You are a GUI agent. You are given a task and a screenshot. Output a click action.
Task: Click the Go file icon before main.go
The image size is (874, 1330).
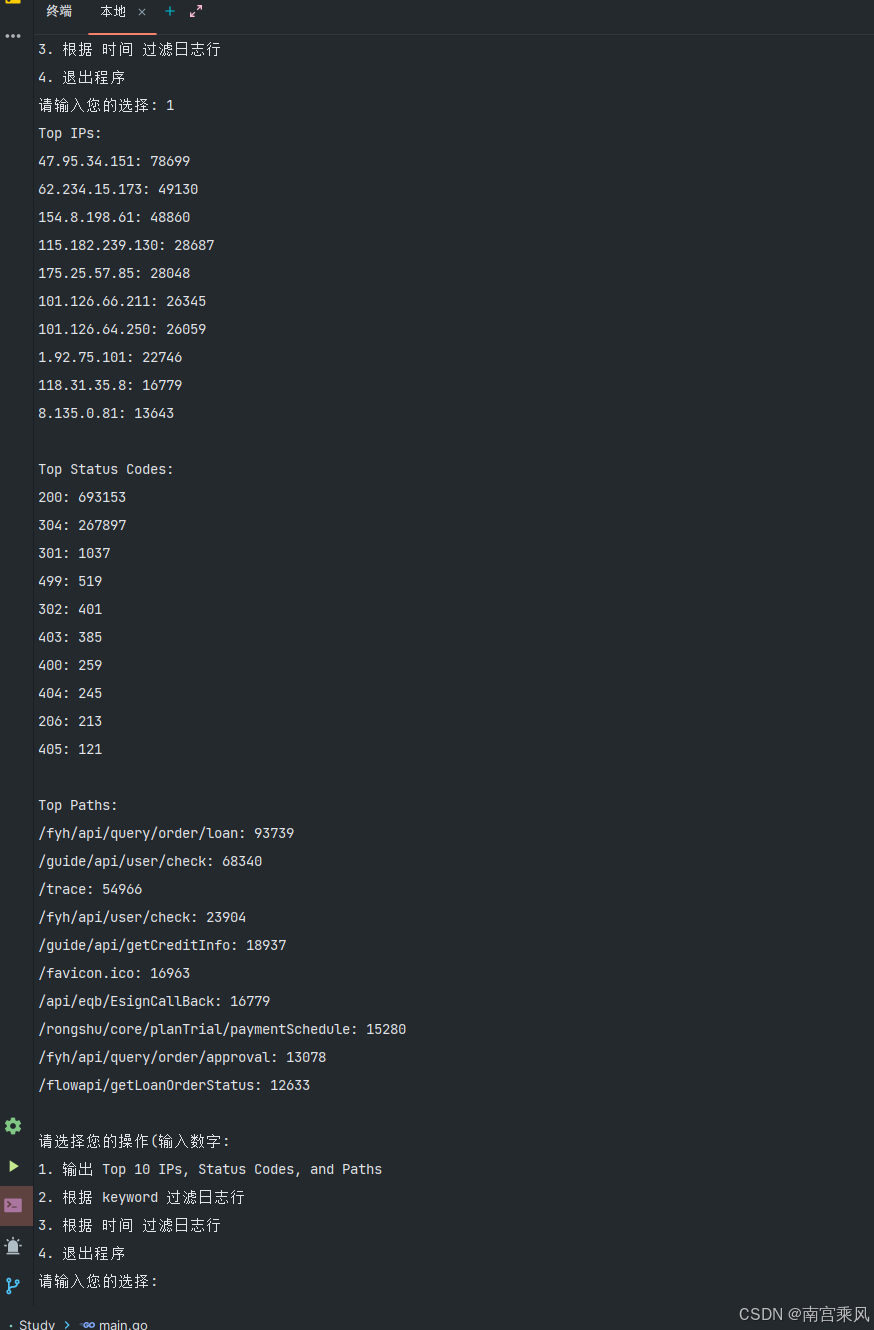88,1324
